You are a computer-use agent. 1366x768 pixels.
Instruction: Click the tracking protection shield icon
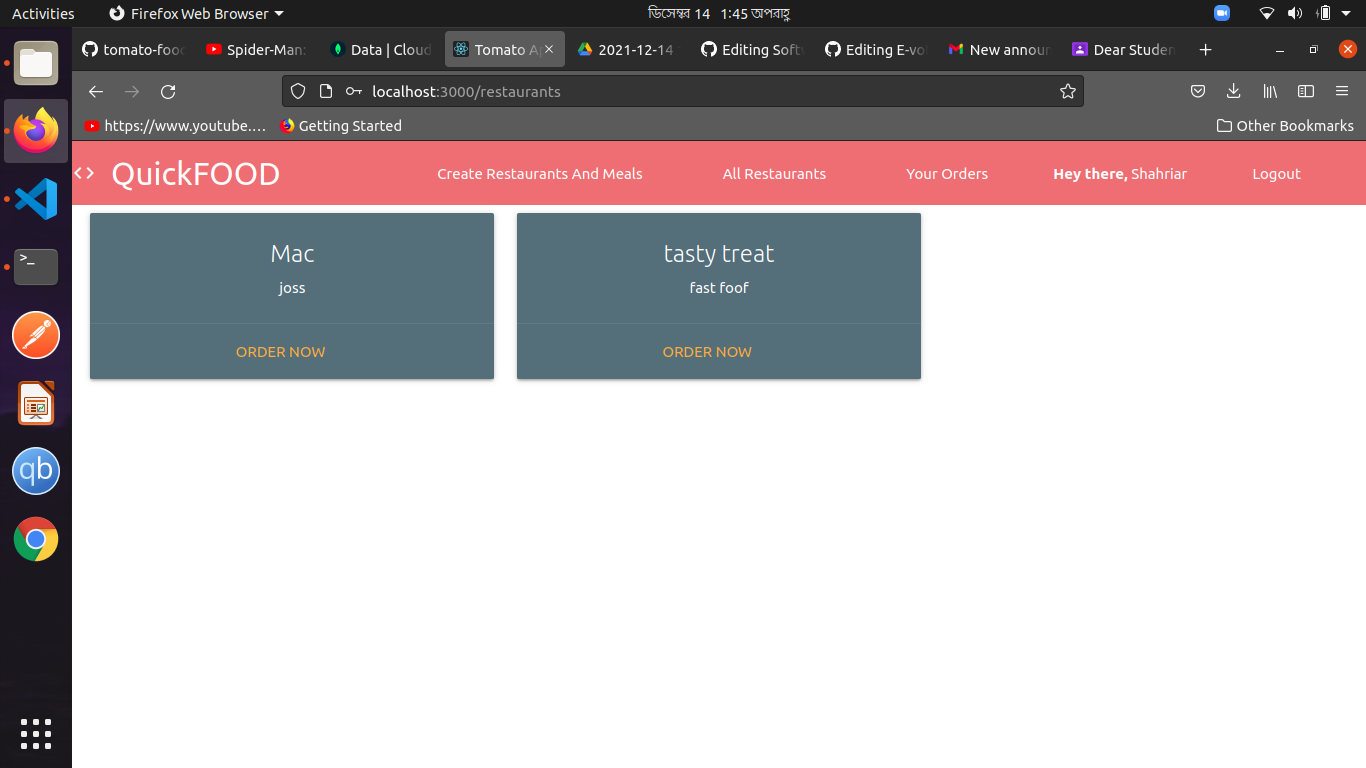[297, 91]
